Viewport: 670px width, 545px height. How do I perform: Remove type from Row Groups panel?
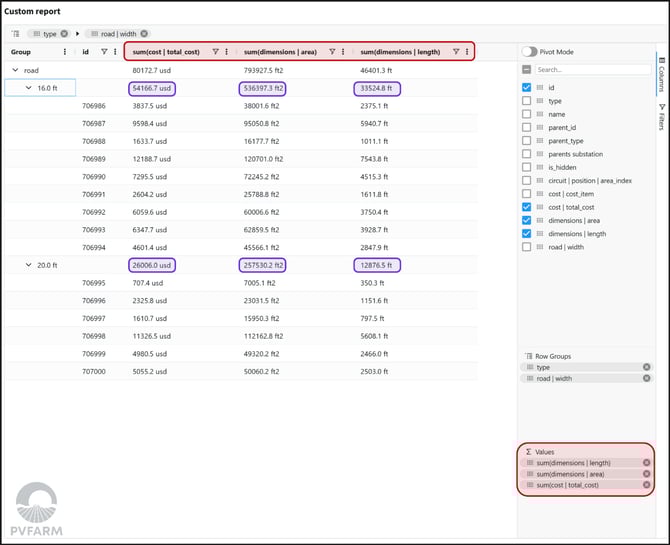(x=647, y=367)
